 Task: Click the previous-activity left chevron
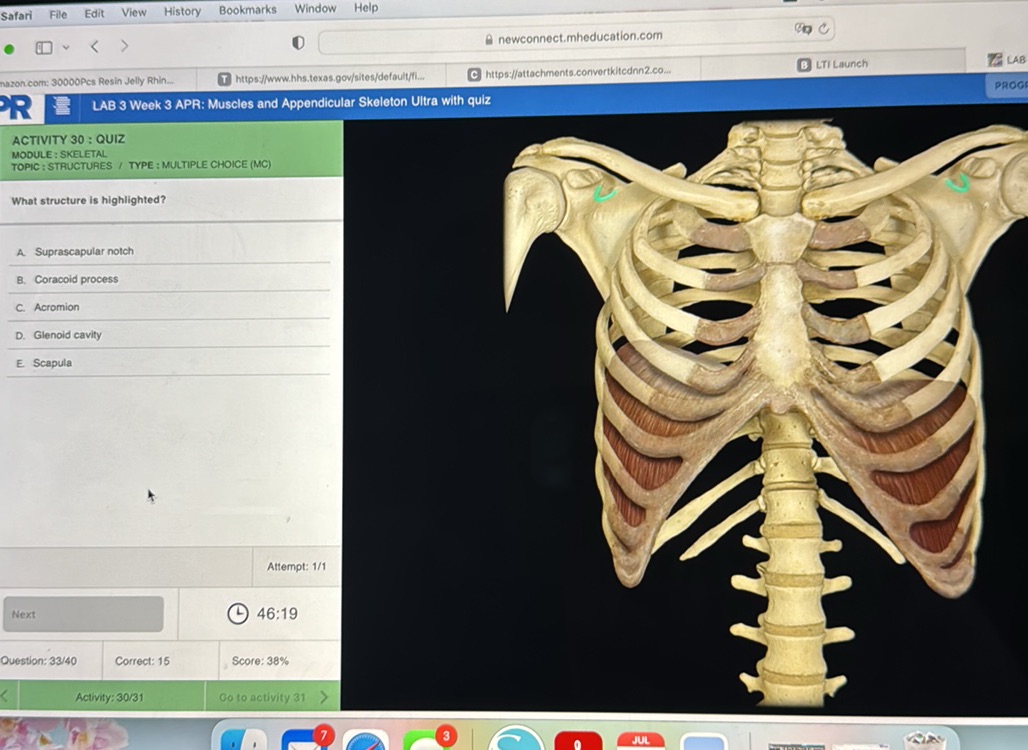click(6, 697)
